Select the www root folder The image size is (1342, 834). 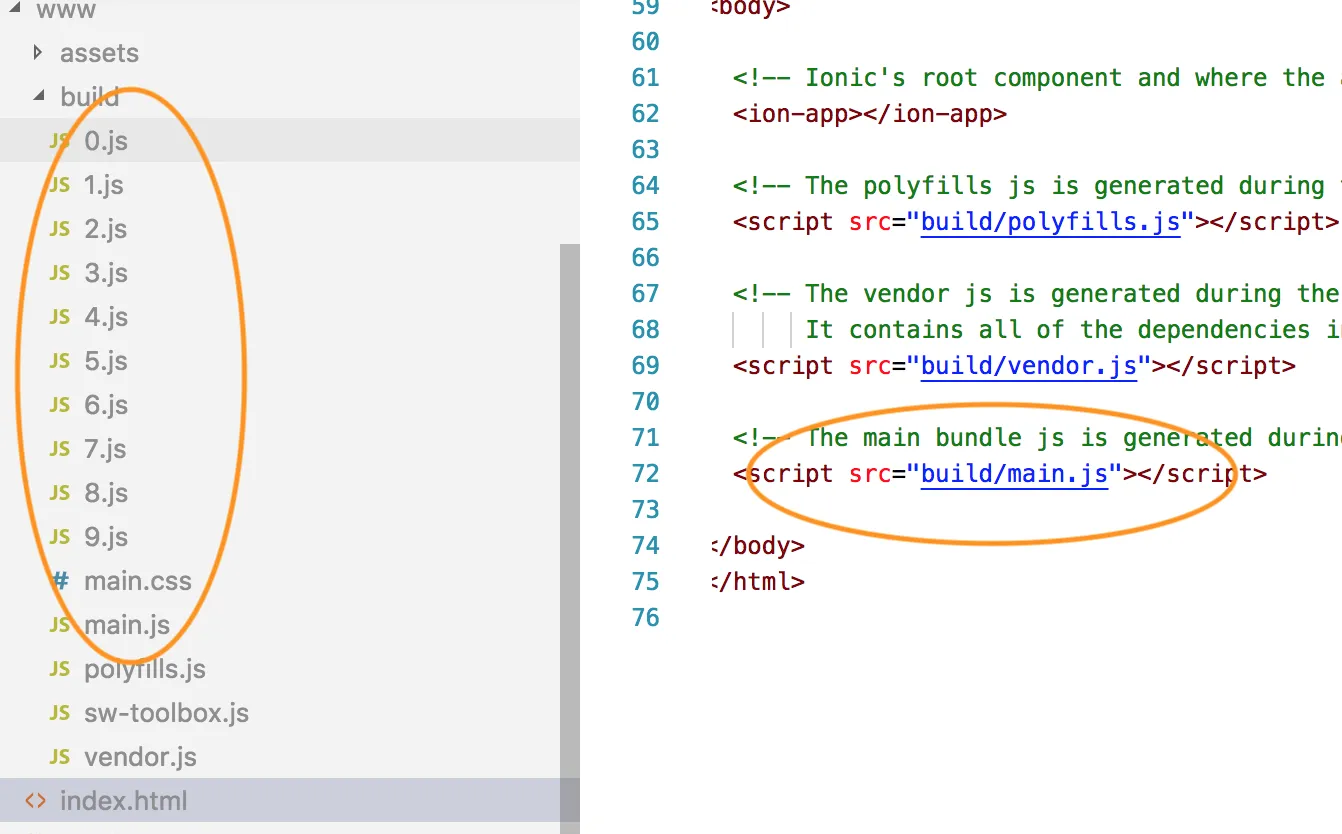66,11
